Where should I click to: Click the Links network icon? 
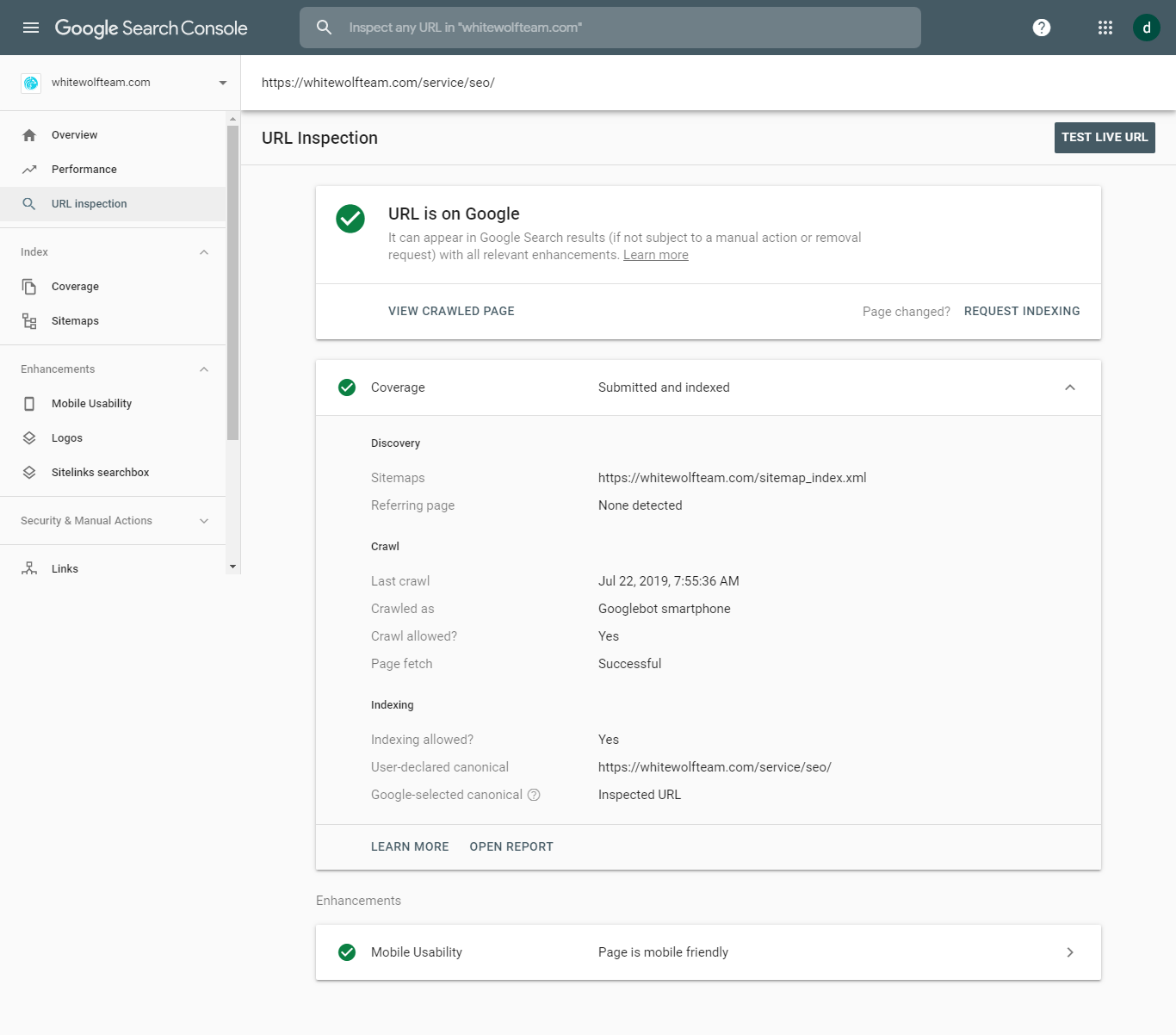[x=29, y=568]
